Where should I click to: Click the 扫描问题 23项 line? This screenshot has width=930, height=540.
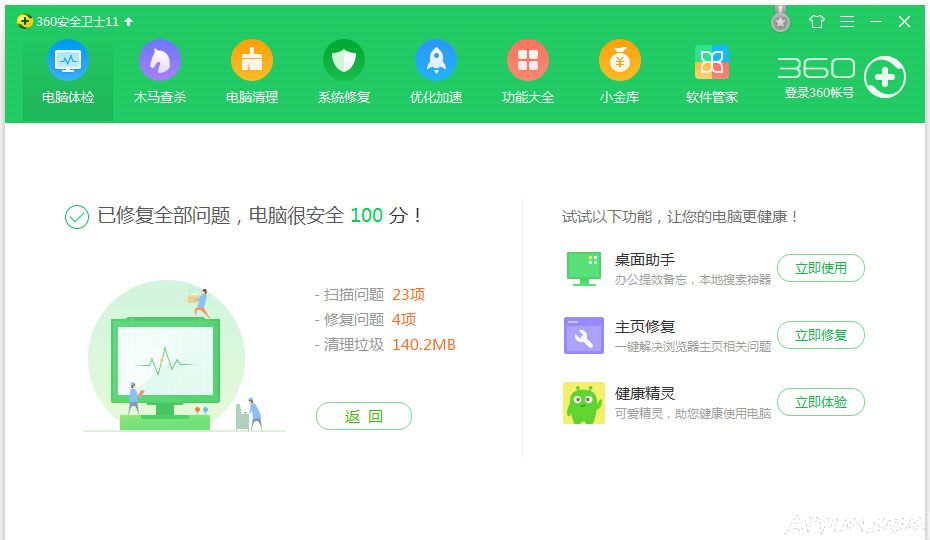(370, 295)
